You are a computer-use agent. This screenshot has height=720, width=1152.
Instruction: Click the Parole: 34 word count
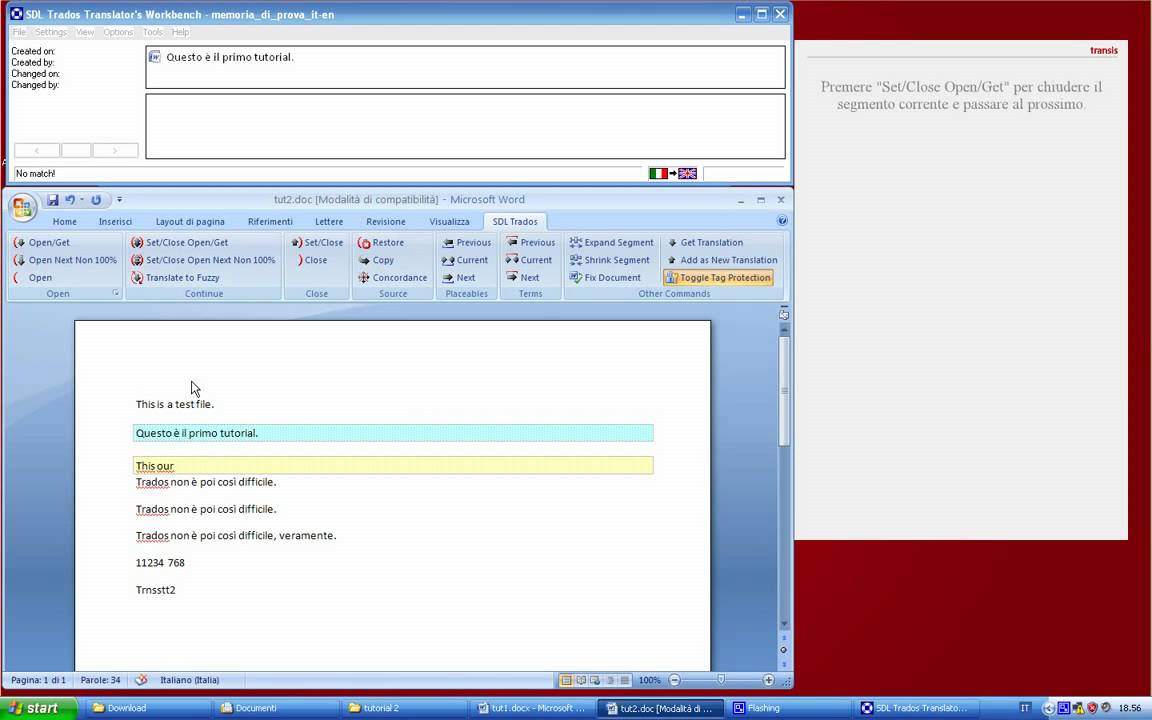coord(101,680)
